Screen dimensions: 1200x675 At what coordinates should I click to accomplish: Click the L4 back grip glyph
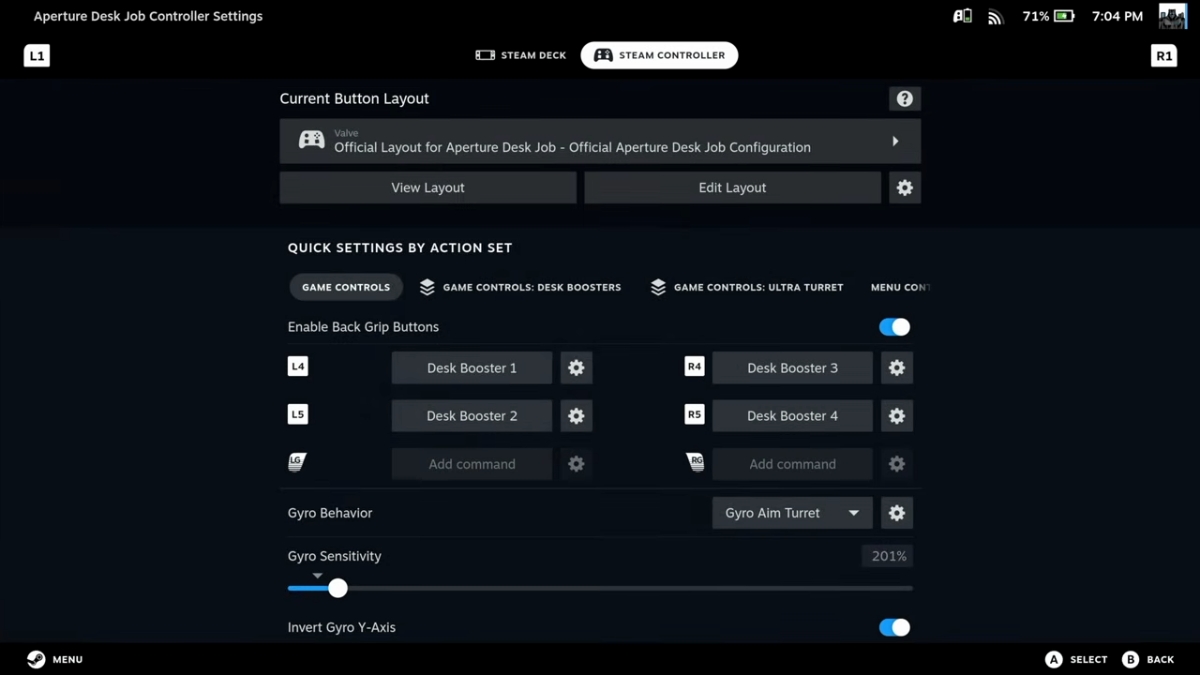(298, 367)
